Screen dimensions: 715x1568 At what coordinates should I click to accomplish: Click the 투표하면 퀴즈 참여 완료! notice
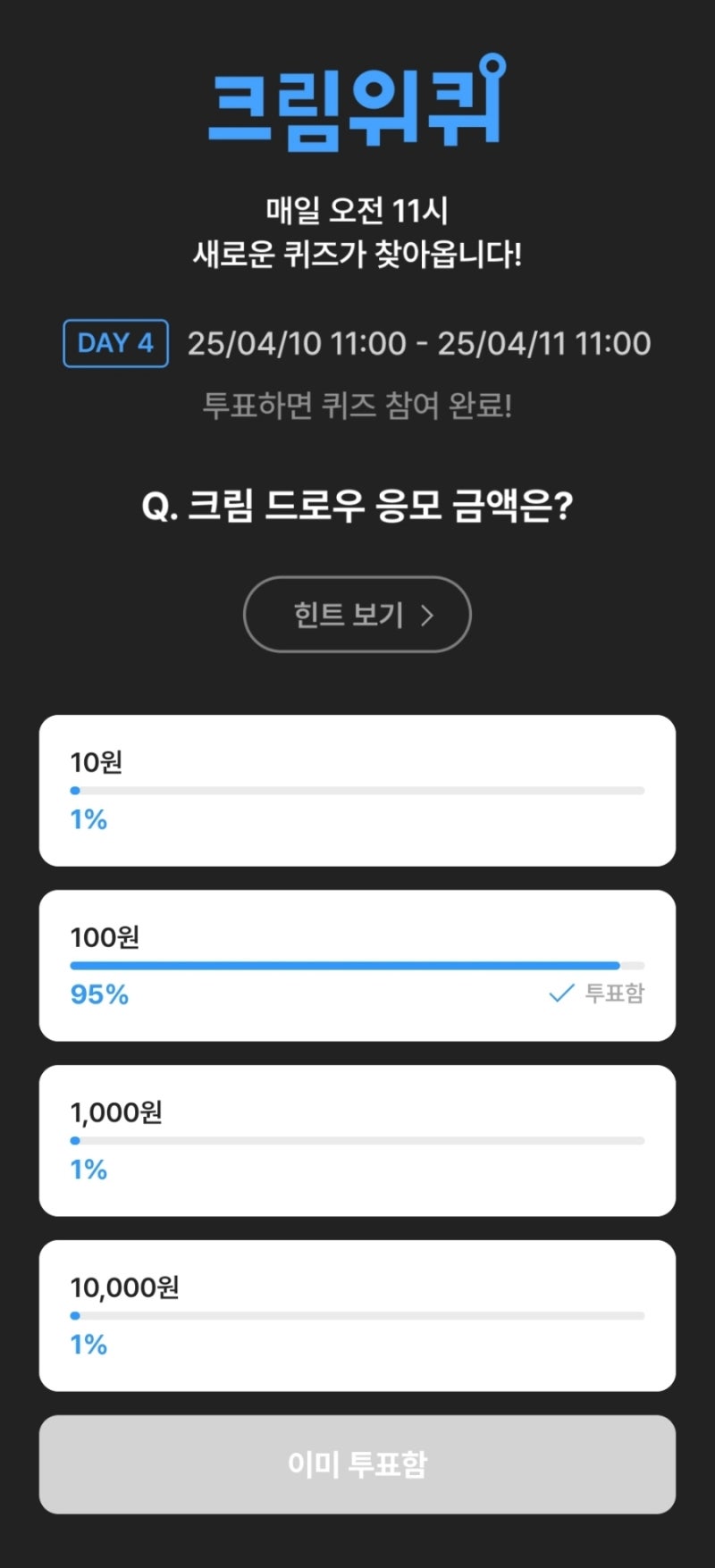pos(357,406)
